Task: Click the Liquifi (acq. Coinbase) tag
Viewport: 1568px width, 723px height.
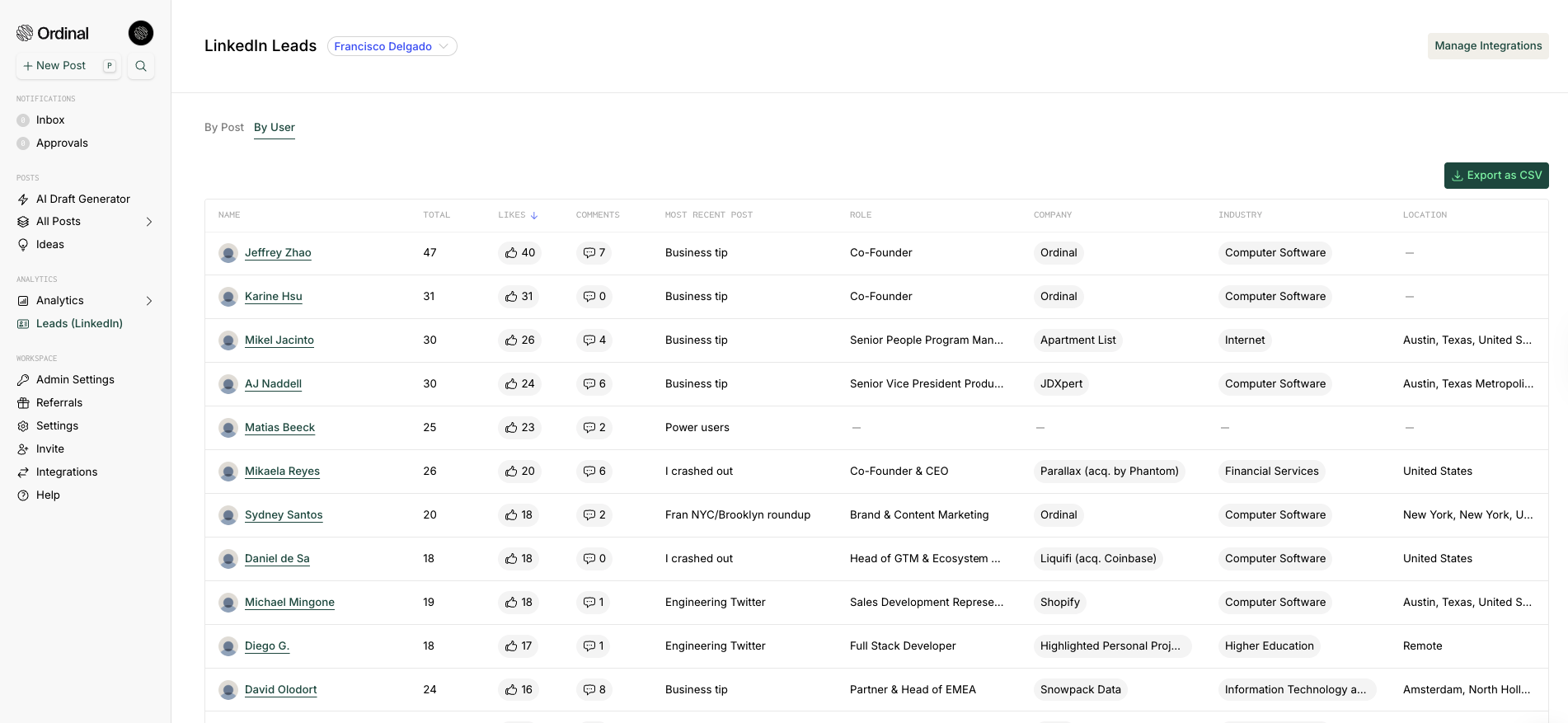Action: click(1098, 559)
